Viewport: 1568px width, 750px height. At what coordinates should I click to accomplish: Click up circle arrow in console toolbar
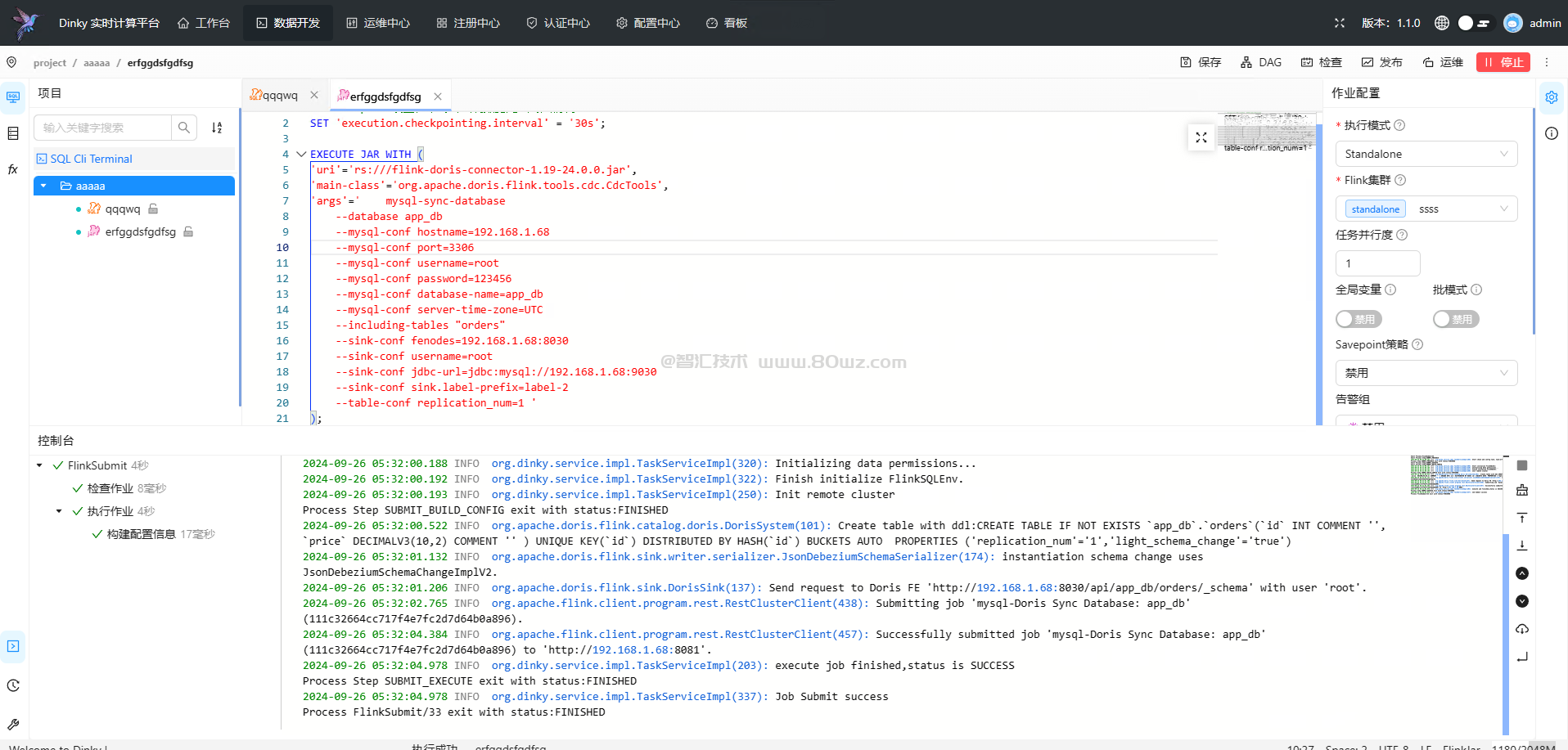click(1522, 573)
